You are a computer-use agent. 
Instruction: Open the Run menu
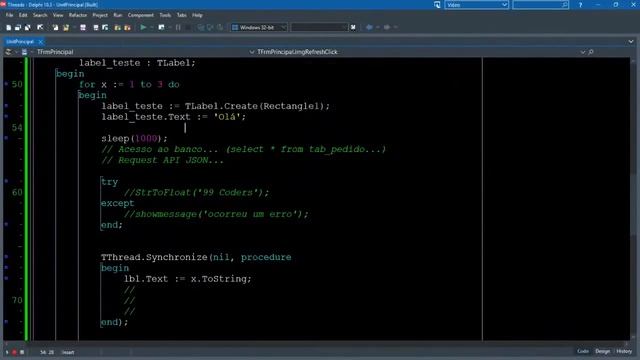click(x=118, y=15)
